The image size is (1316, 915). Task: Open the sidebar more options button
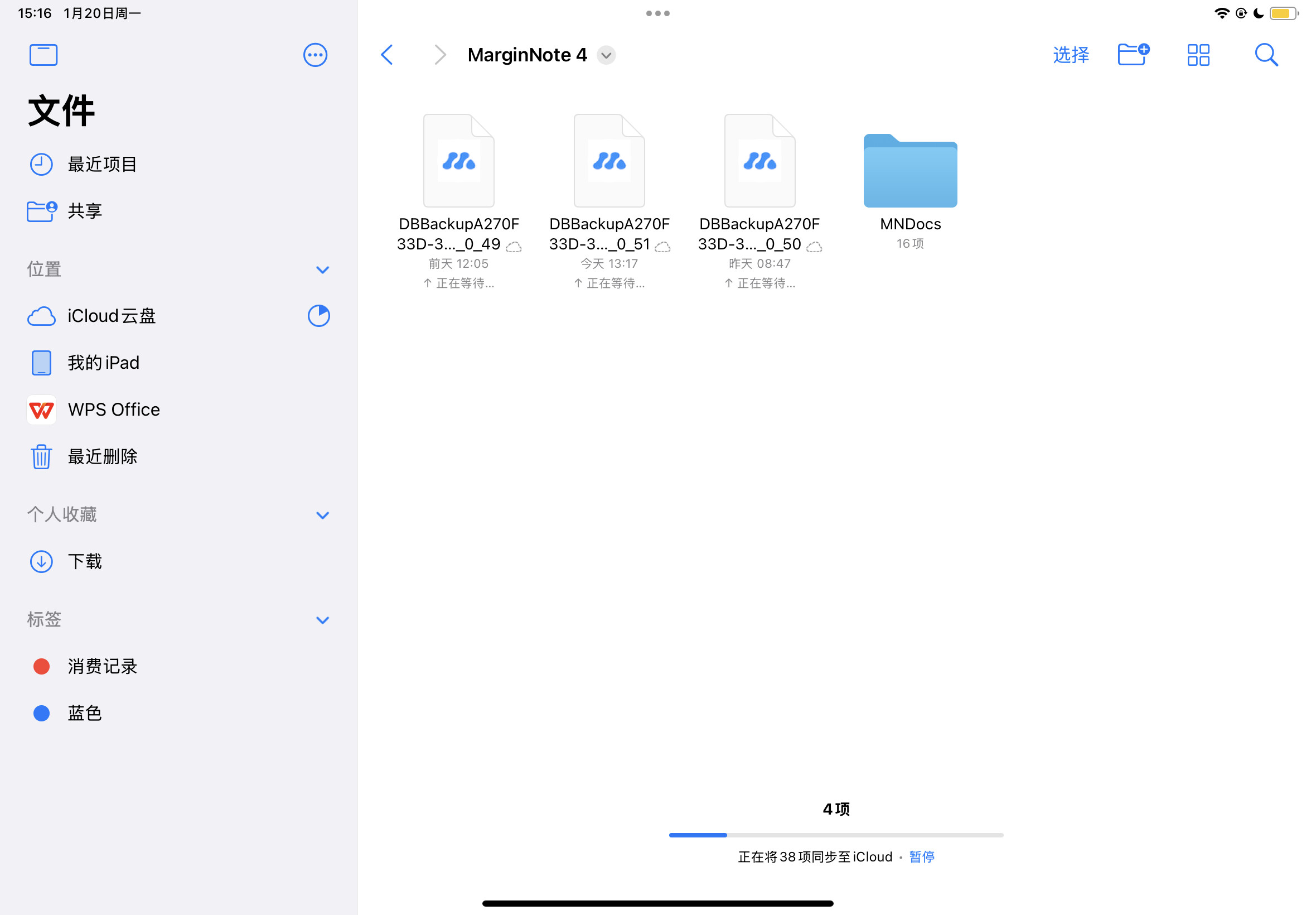click(315, 55)
